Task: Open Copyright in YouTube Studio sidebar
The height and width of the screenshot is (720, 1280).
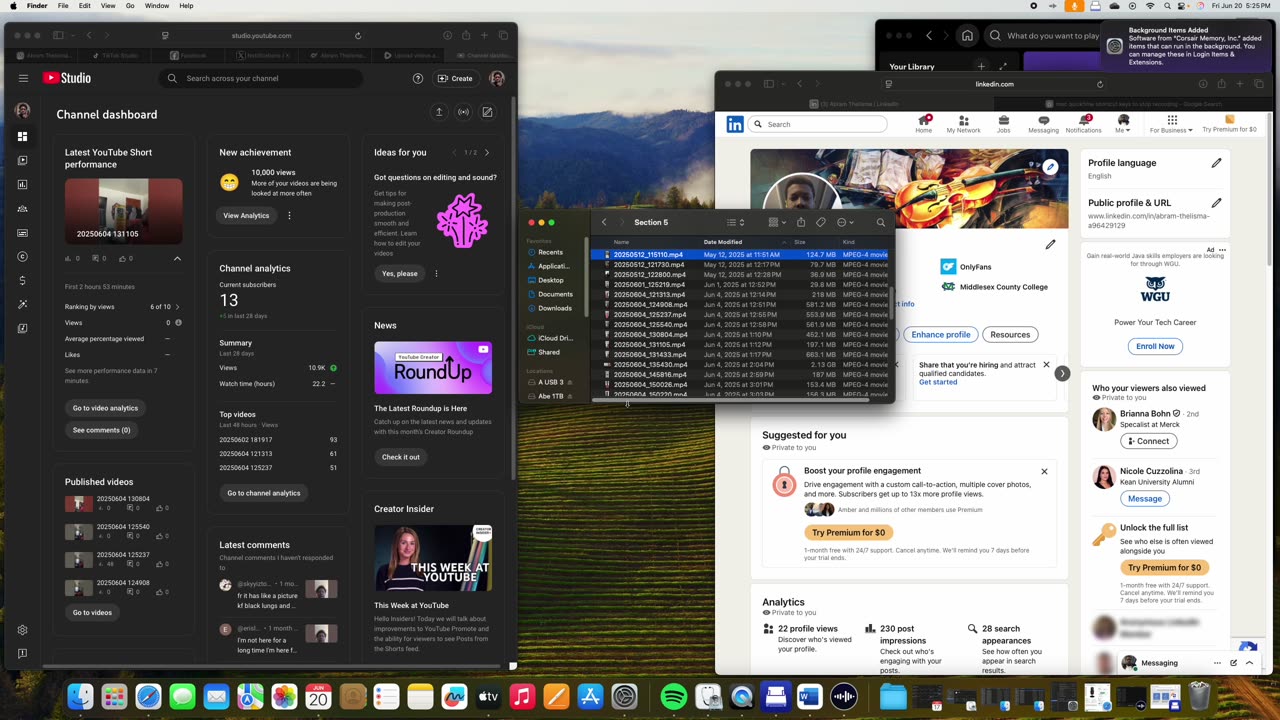Action: [22, 256]
